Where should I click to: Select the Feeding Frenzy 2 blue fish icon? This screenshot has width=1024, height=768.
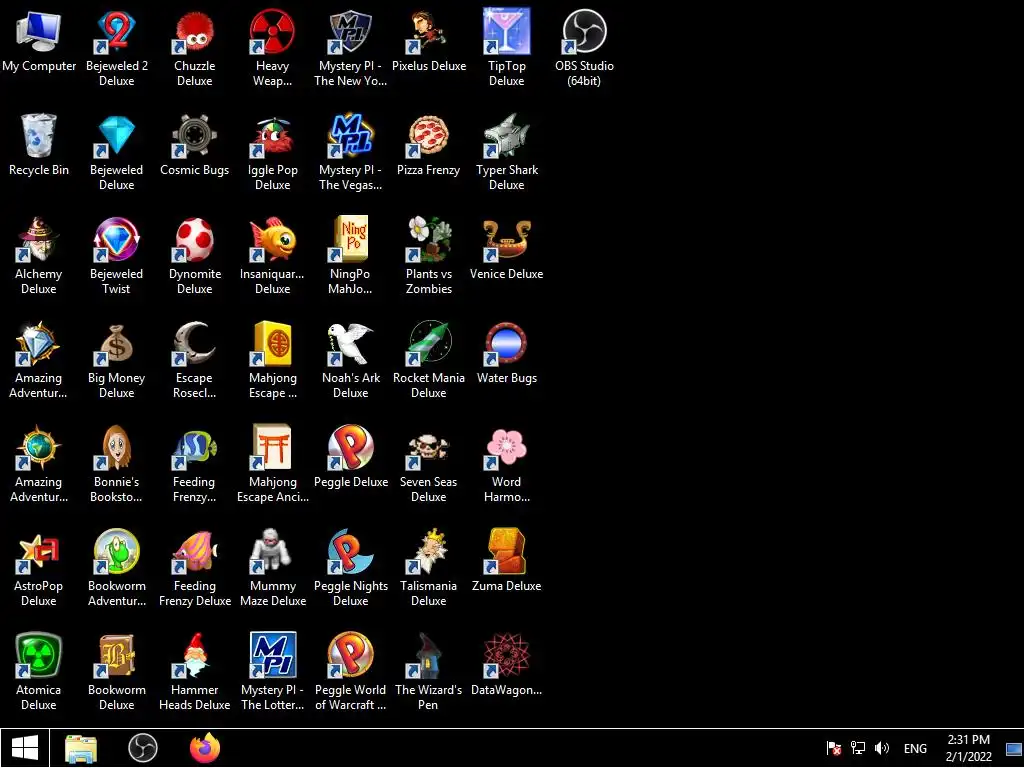pyautogui.click(x=195, y=447)
